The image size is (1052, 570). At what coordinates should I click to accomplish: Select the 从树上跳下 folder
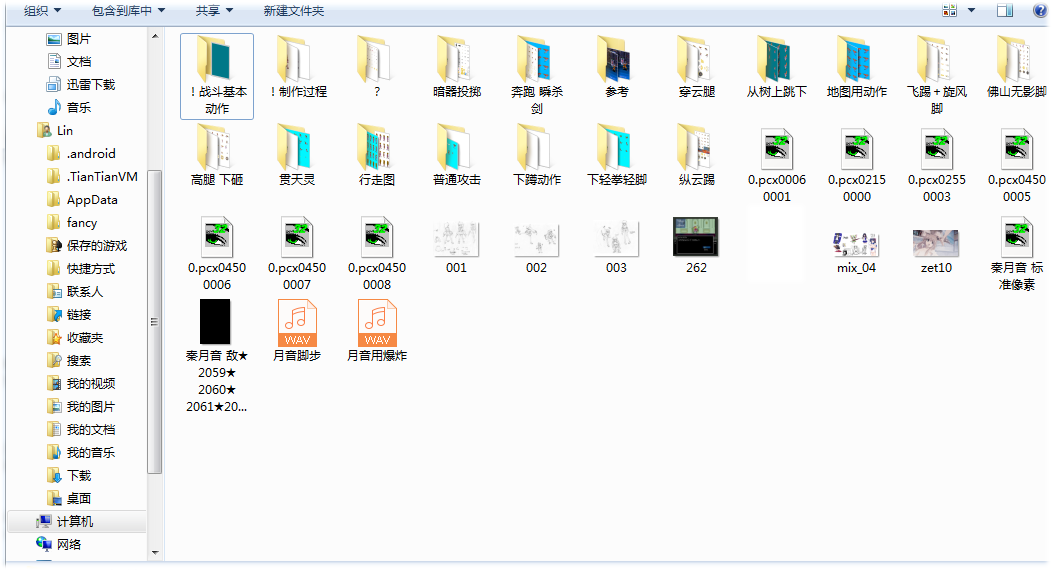[x=776, y=68]
